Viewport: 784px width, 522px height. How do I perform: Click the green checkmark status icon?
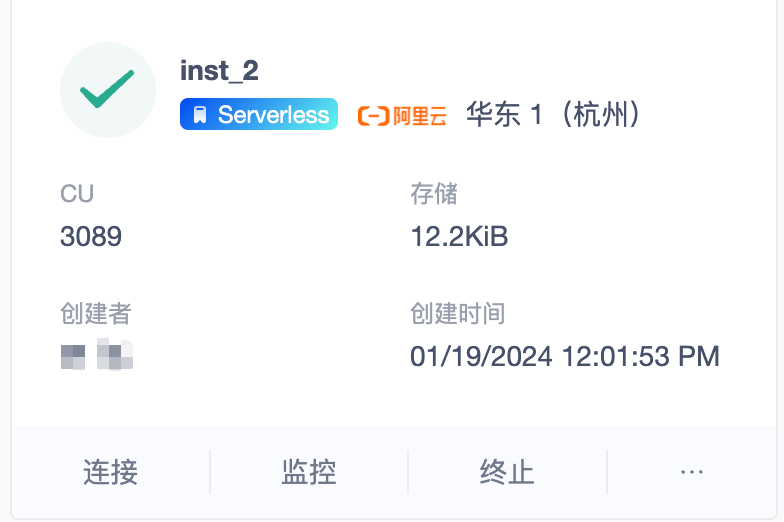108,90
